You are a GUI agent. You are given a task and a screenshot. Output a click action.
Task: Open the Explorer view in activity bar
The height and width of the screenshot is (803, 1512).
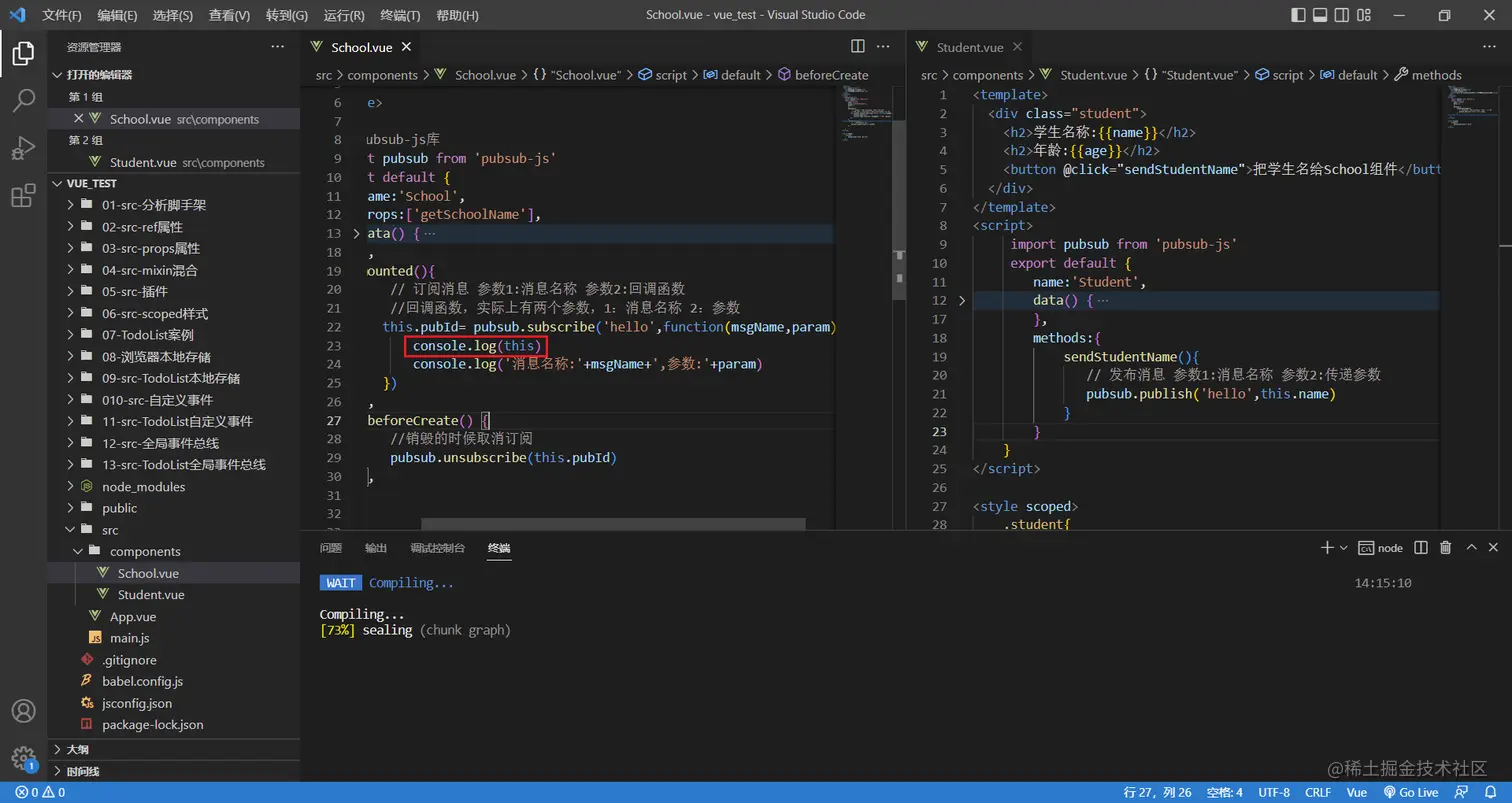(23, 54)
